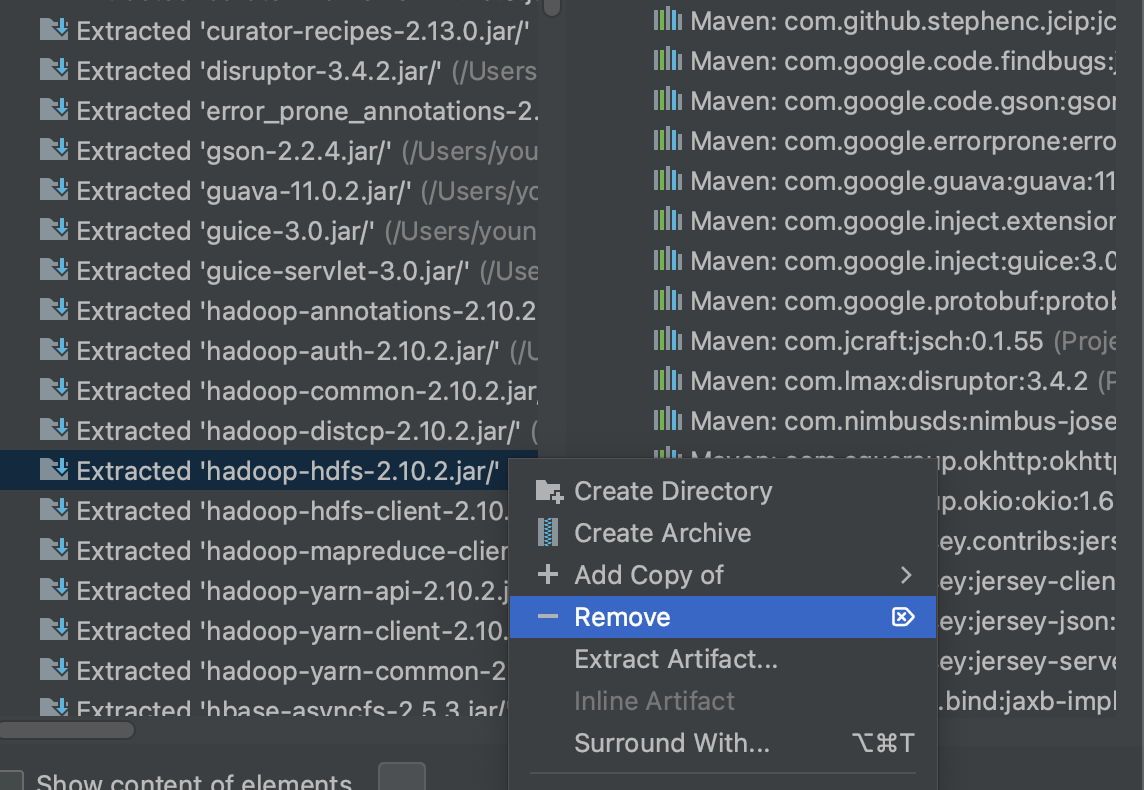Select the Extracted 'guice-servlet-3.0.jar/' entry
The width and height of the screenshot is (1144, 790).
[x=272, y=271]
